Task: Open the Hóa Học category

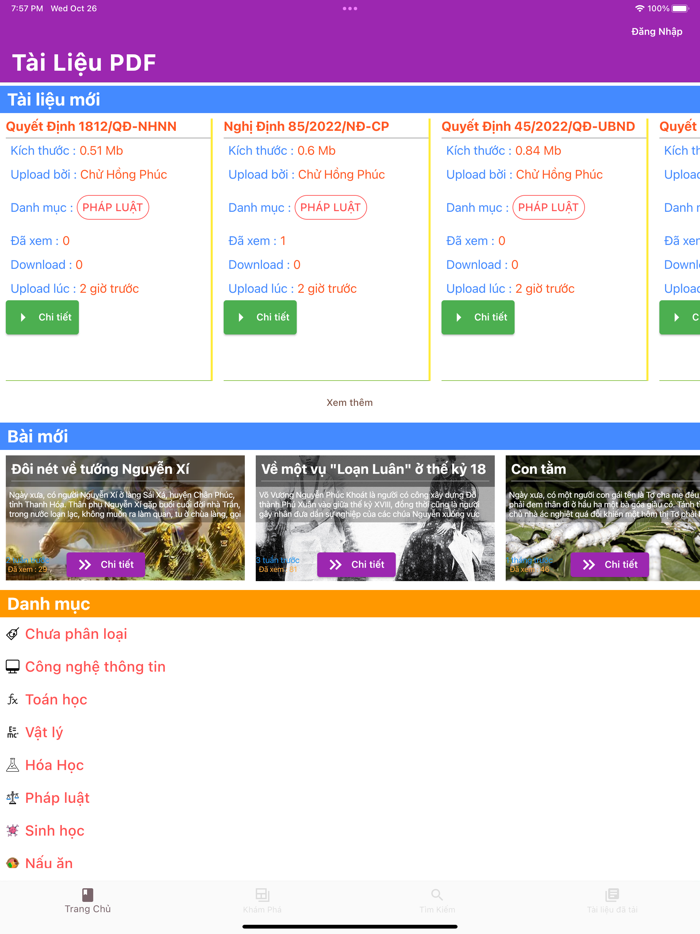Action: click(x=54, y=765)
